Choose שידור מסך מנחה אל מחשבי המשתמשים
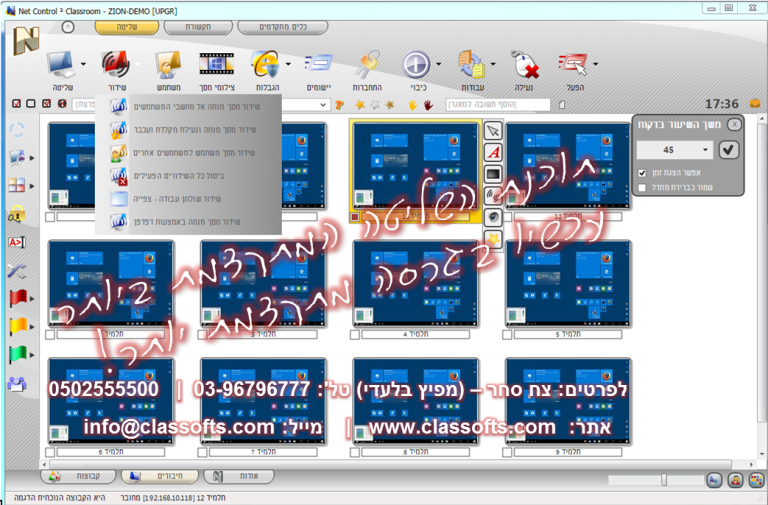Viewport: 768px width, 505px height. pos(189,107)
